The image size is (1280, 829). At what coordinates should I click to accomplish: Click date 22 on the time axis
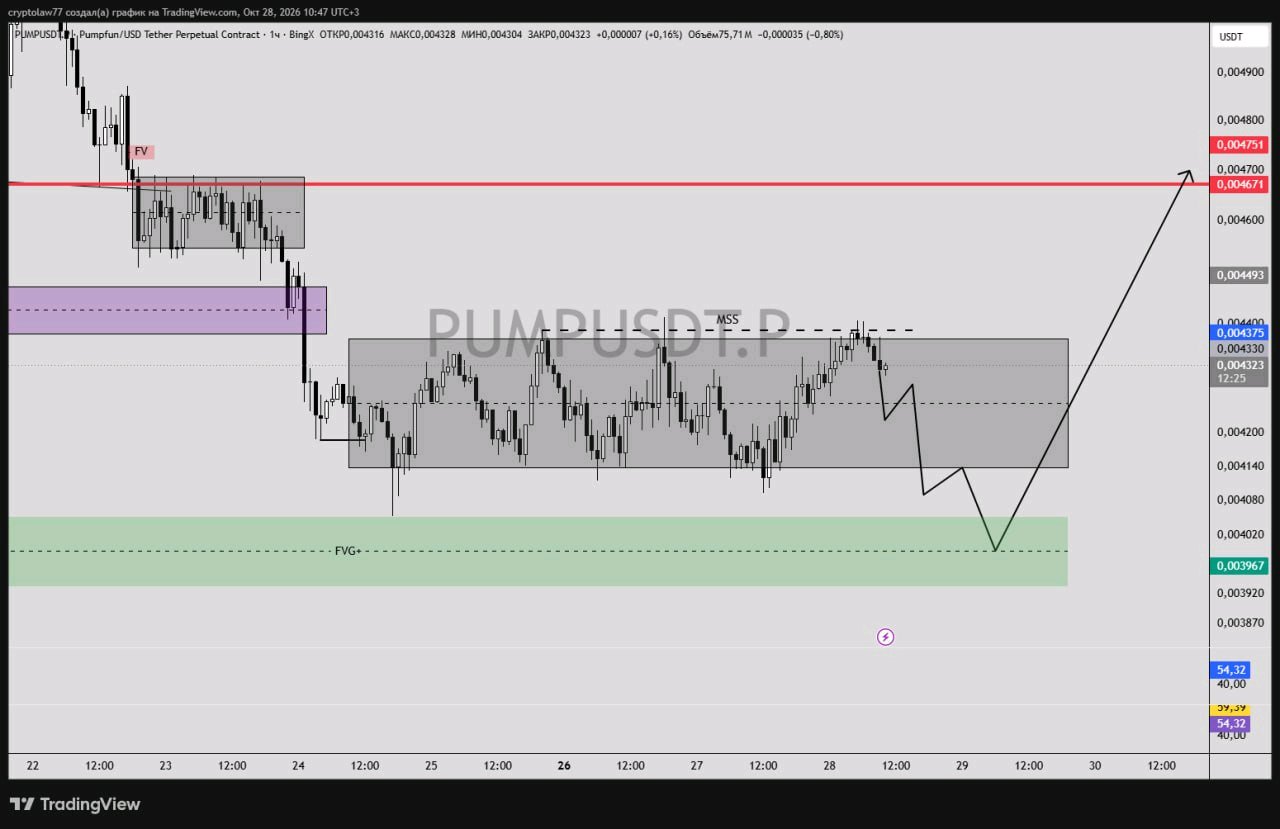(33, 766)
